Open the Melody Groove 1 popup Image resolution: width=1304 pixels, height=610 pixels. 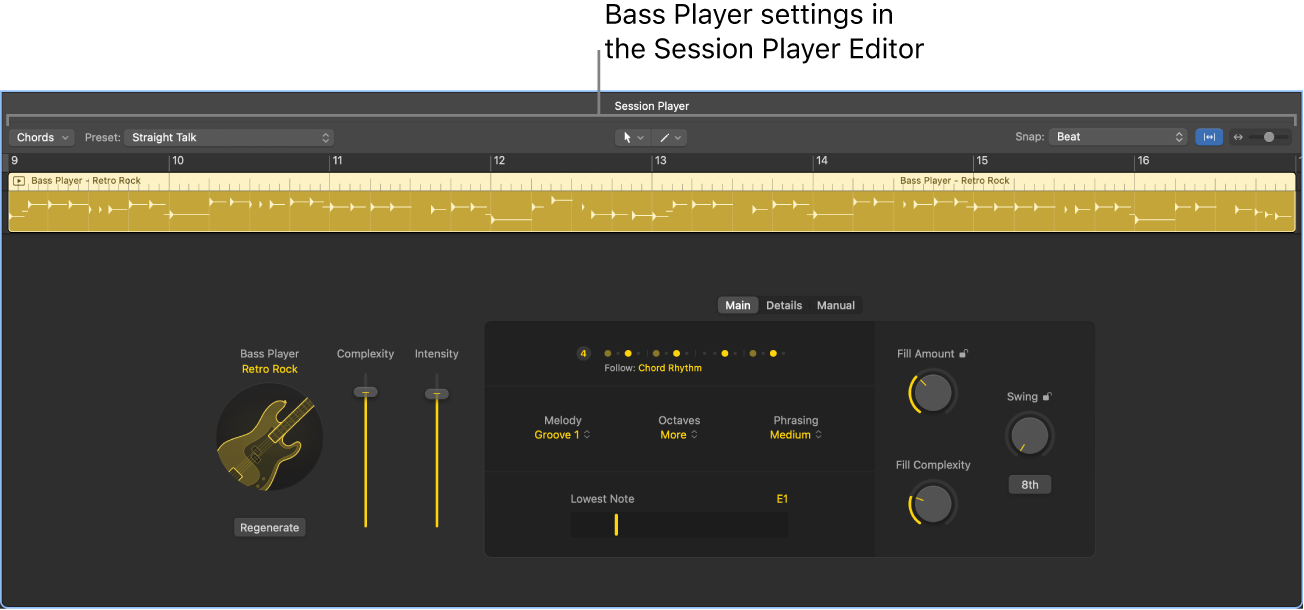coord(563,435)
